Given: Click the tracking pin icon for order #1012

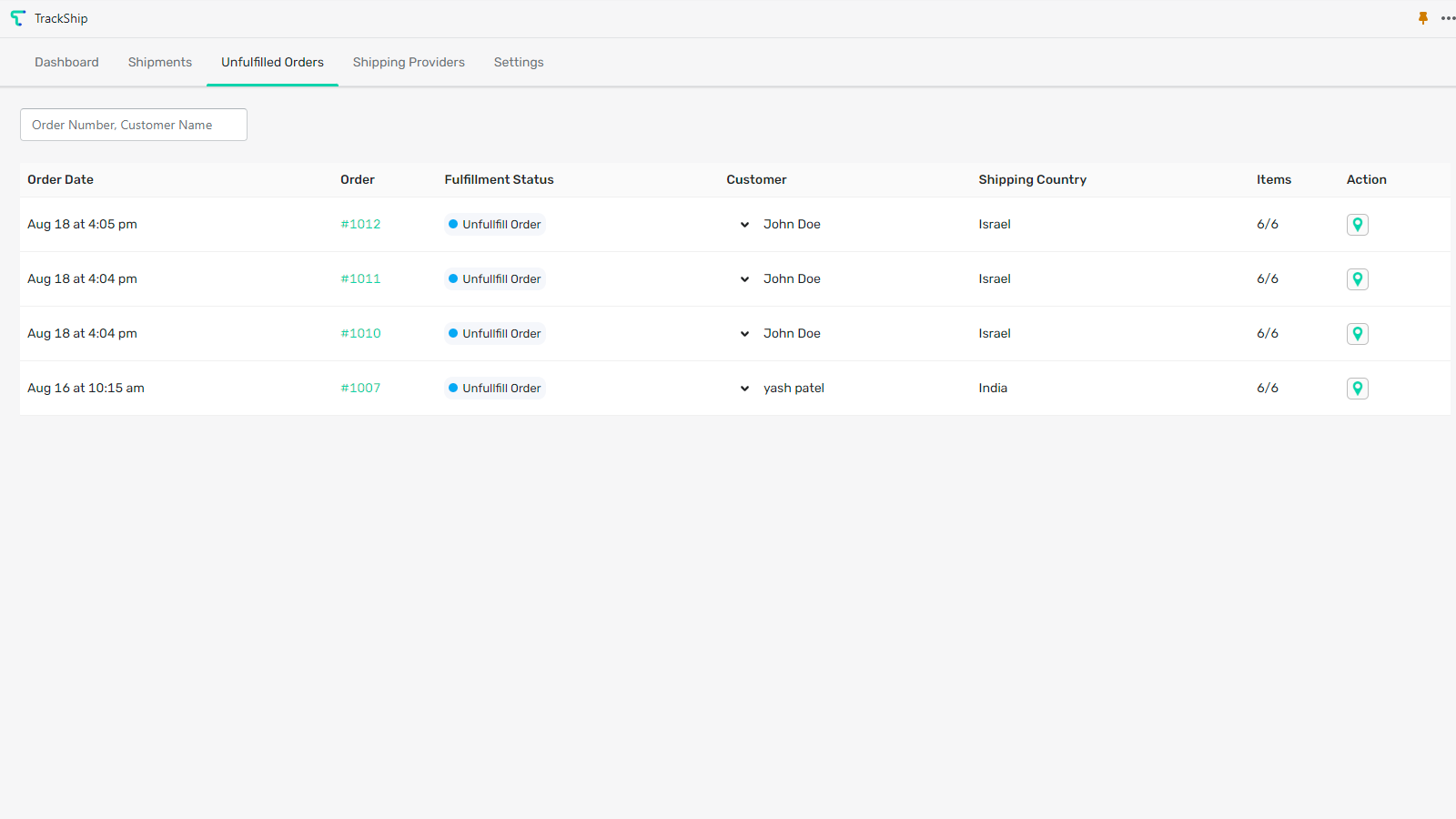Looking at the screenshot, I should (x=1357, y=225).
